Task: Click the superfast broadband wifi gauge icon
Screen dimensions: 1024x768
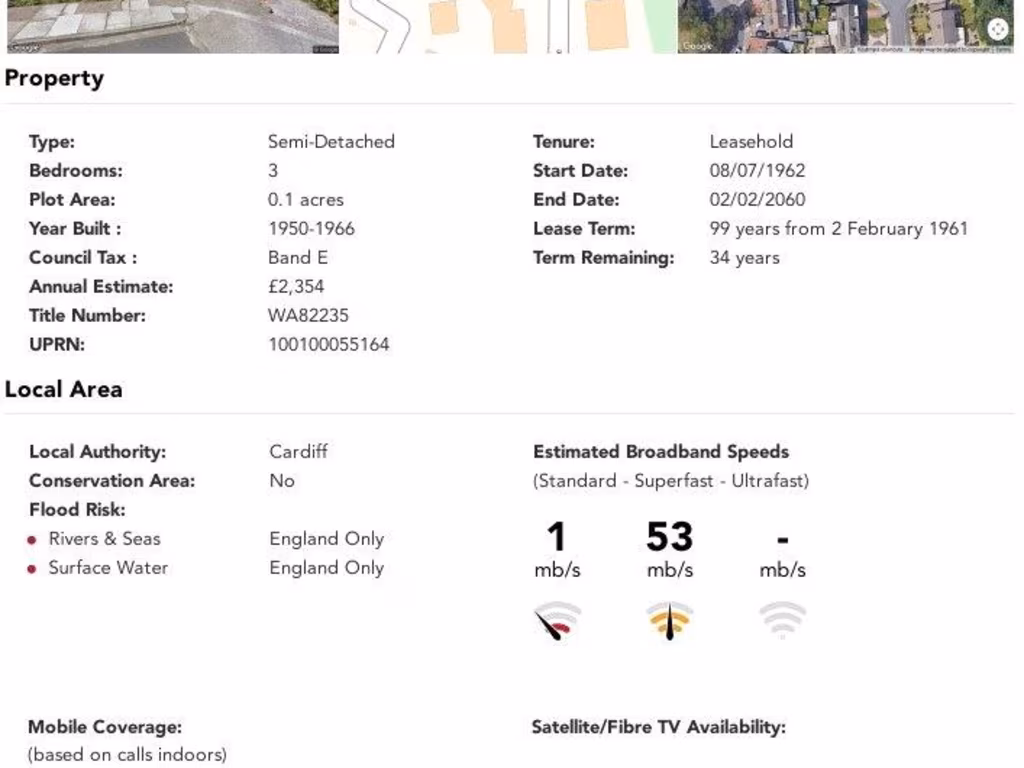Action: click(669, 621)
